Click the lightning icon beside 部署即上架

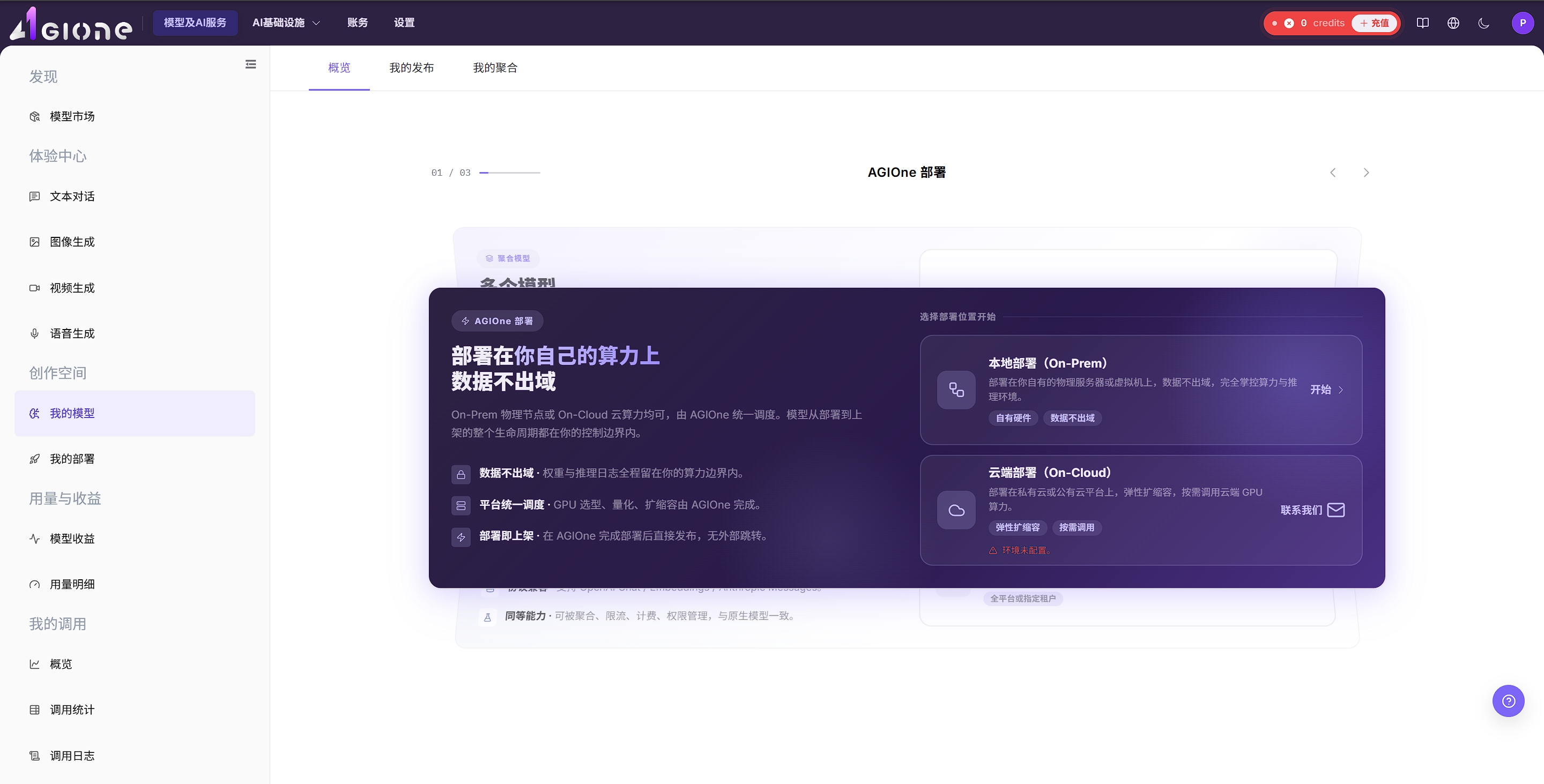click(x=461, y=537)
